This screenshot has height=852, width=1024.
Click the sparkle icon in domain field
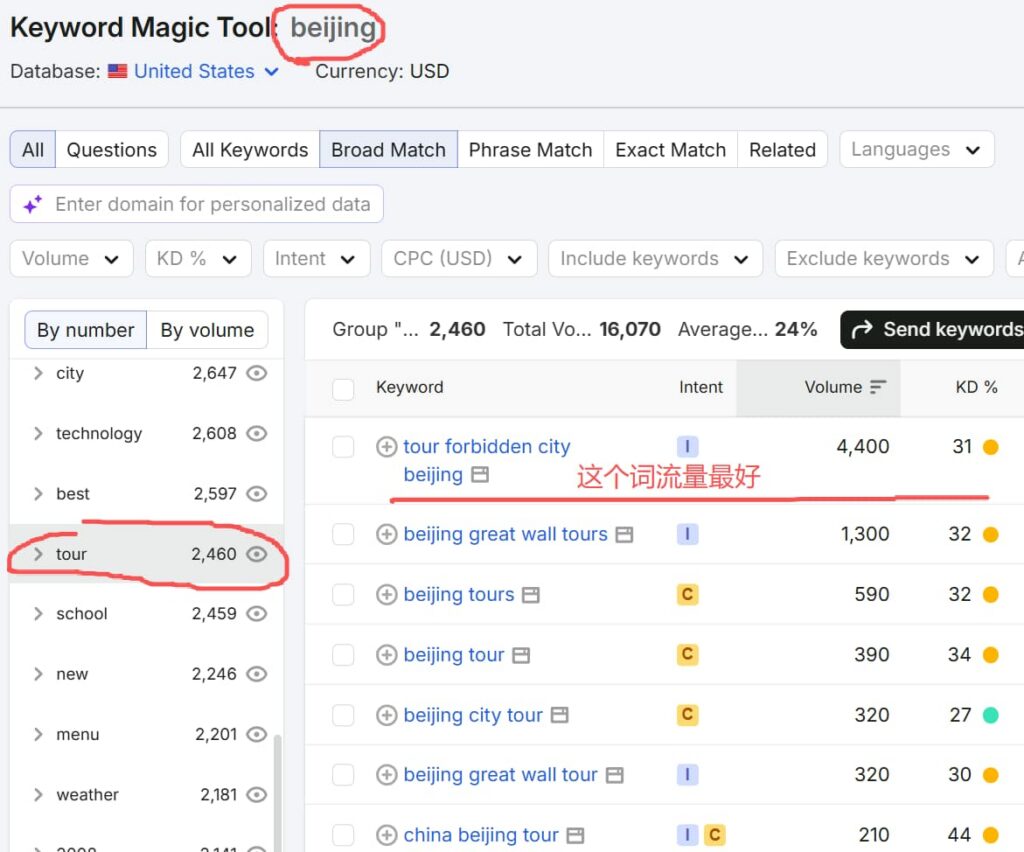tap(33, 204)
